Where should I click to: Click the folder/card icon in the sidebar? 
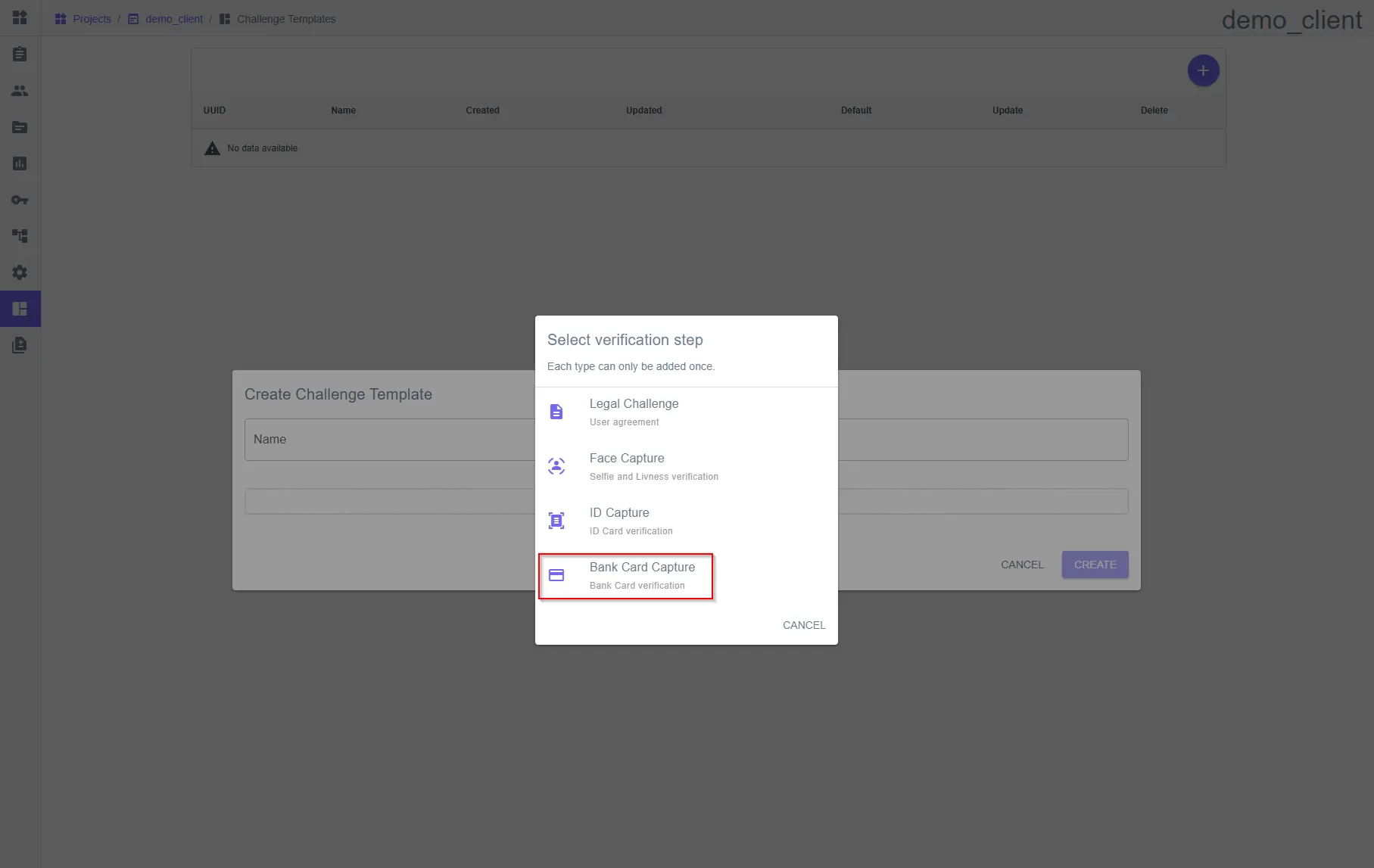(x=20, y=127)
